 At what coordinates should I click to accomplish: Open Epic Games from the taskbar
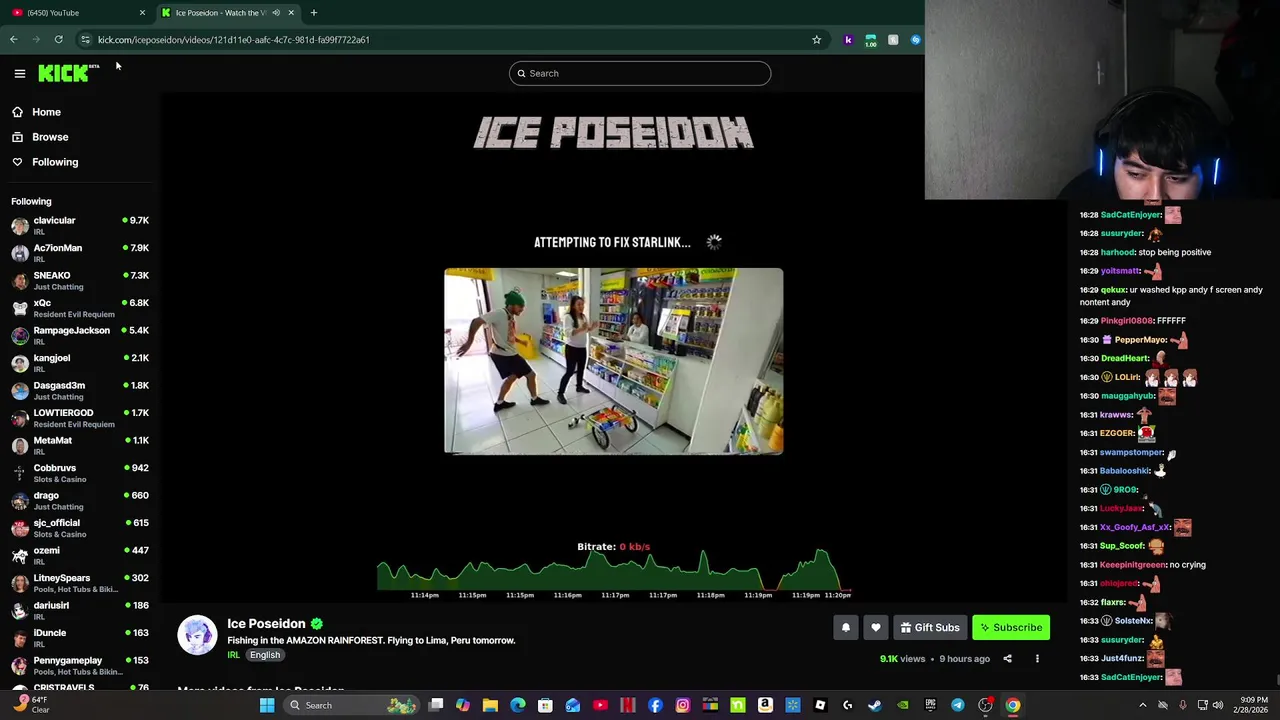point(930,706)
